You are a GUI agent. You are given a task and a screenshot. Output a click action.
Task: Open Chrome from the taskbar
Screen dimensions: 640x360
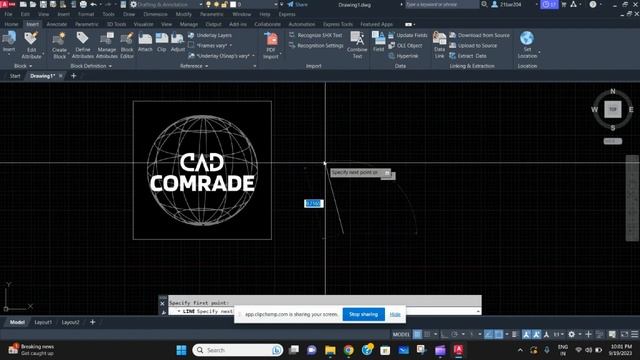pos(349,350)
